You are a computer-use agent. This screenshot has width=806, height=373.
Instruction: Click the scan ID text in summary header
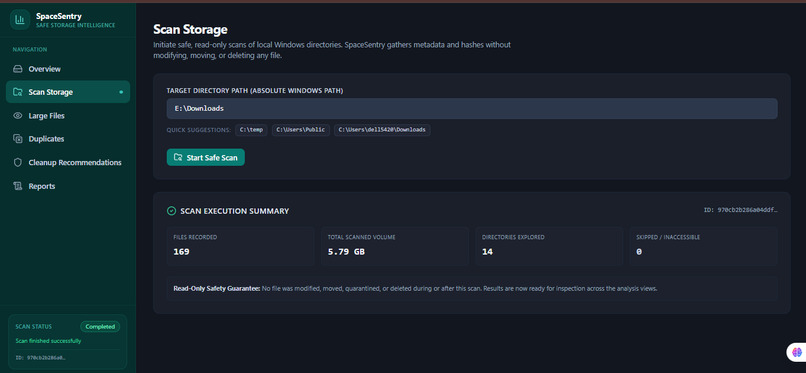pyautogui.click(x=741, y=210)
